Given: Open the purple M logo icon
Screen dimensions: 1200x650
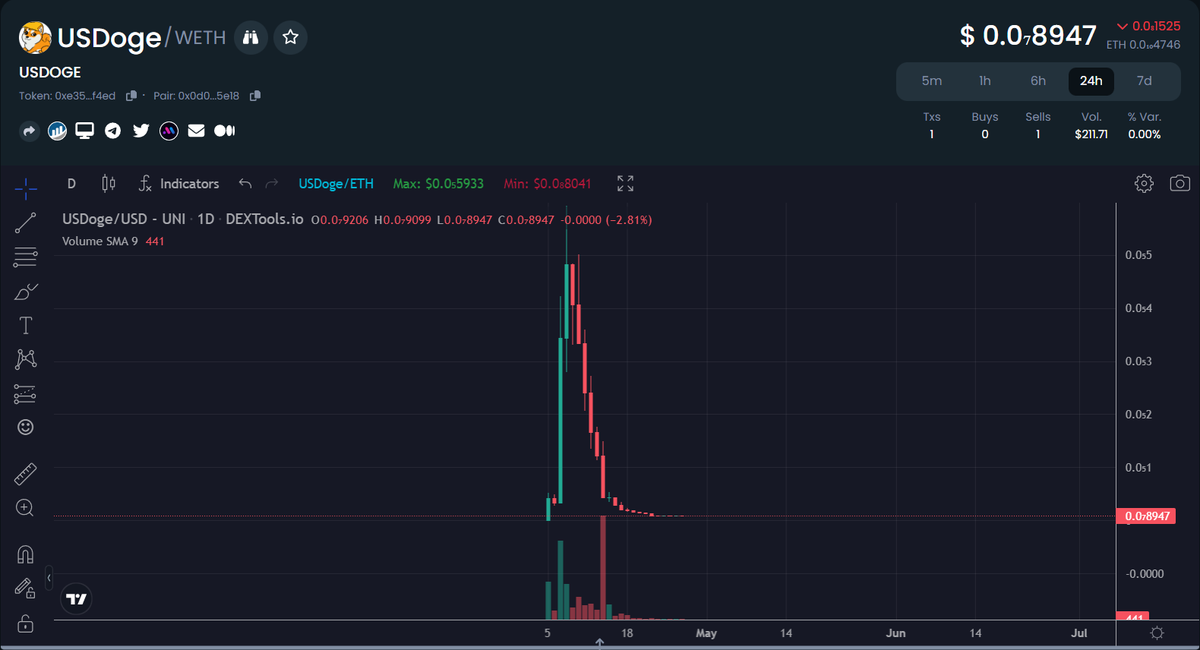Looking at the screenshot, I should tap(169, 131).
